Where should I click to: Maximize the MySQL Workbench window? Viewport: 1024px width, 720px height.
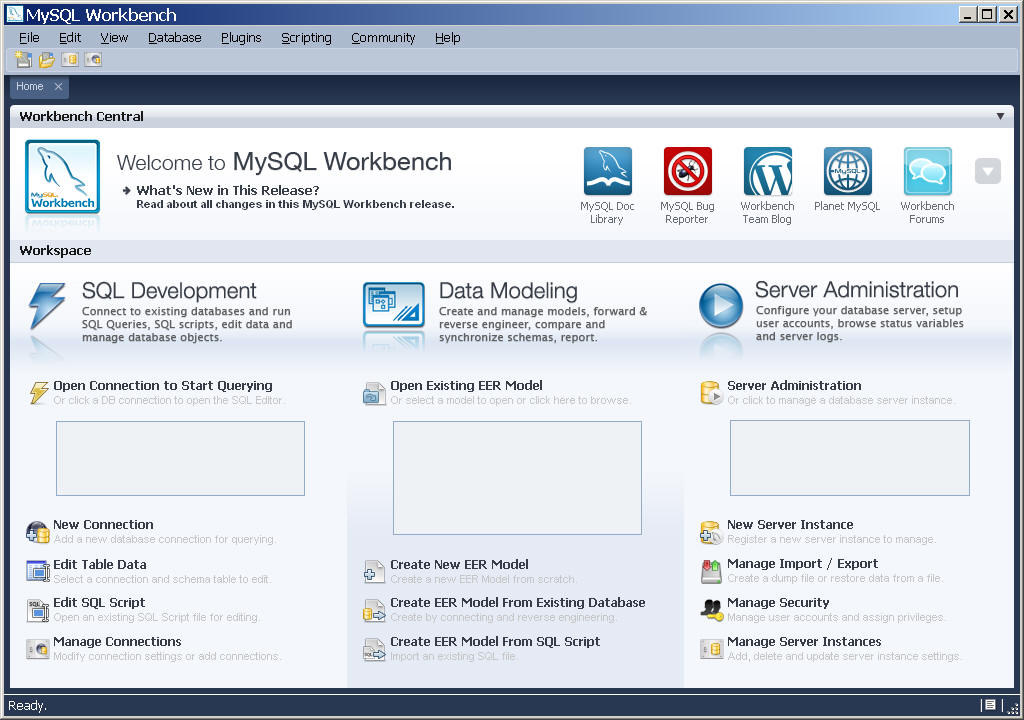[x=987, y=14]
